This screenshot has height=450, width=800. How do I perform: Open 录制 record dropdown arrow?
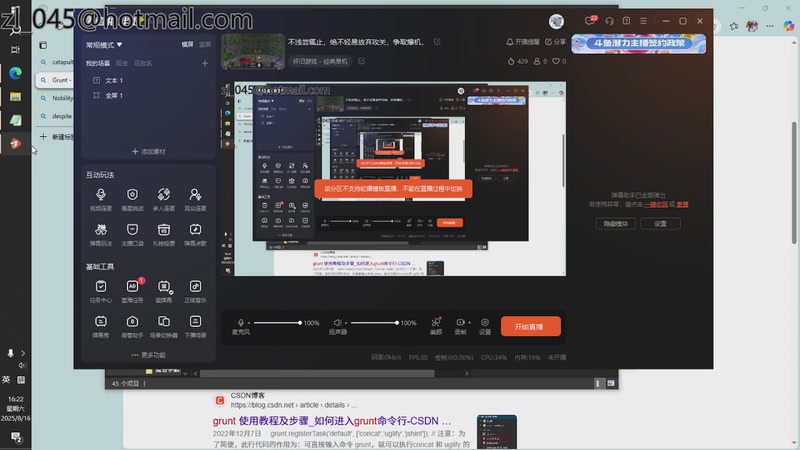(x=469, y=322)
